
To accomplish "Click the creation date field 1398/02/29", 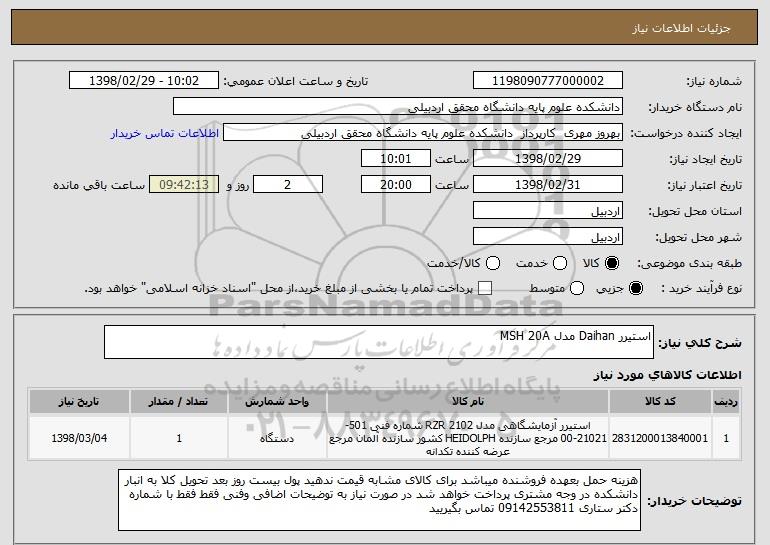I will click(548, 159).
